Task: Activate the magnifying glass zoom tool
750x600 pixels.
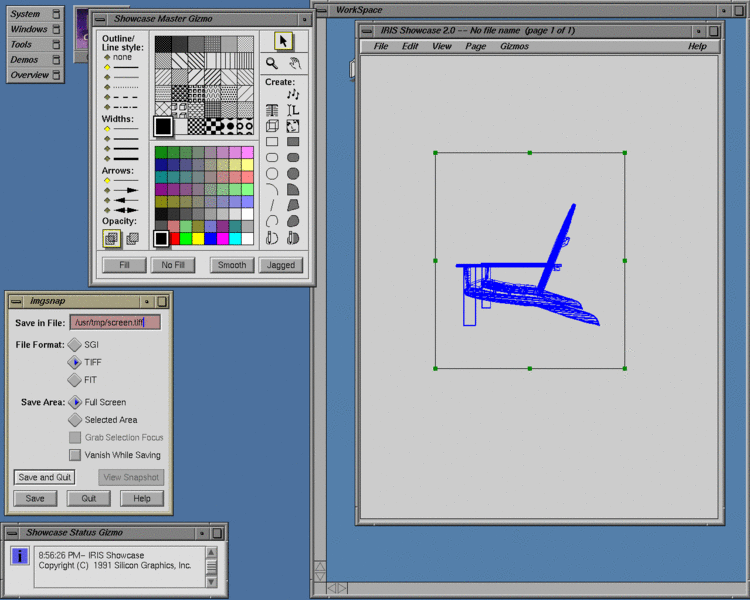Action: pos(272,63)
